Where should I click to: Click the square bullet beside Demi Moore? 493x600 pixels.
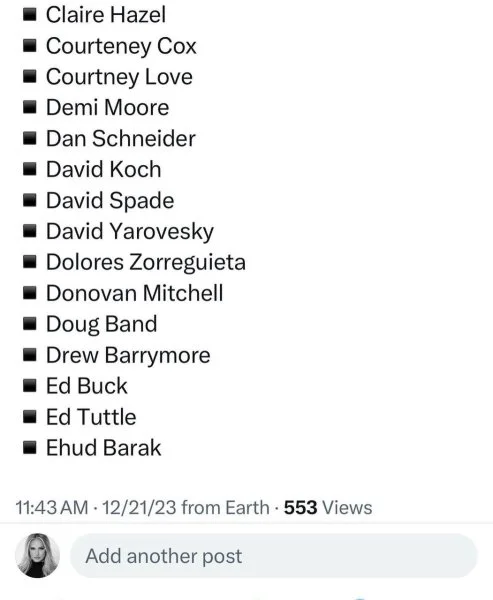click(x=29, y=108)
